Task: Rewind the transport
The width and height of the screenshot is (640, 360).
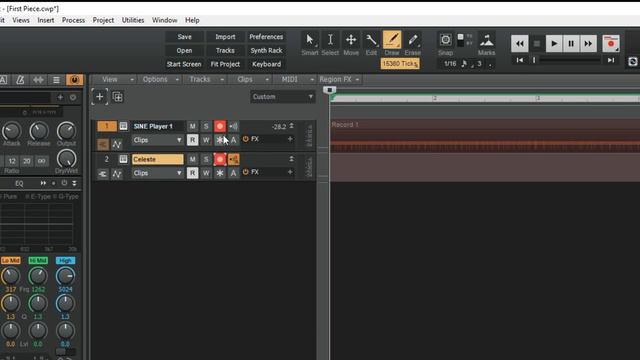Action: [520, 43]
